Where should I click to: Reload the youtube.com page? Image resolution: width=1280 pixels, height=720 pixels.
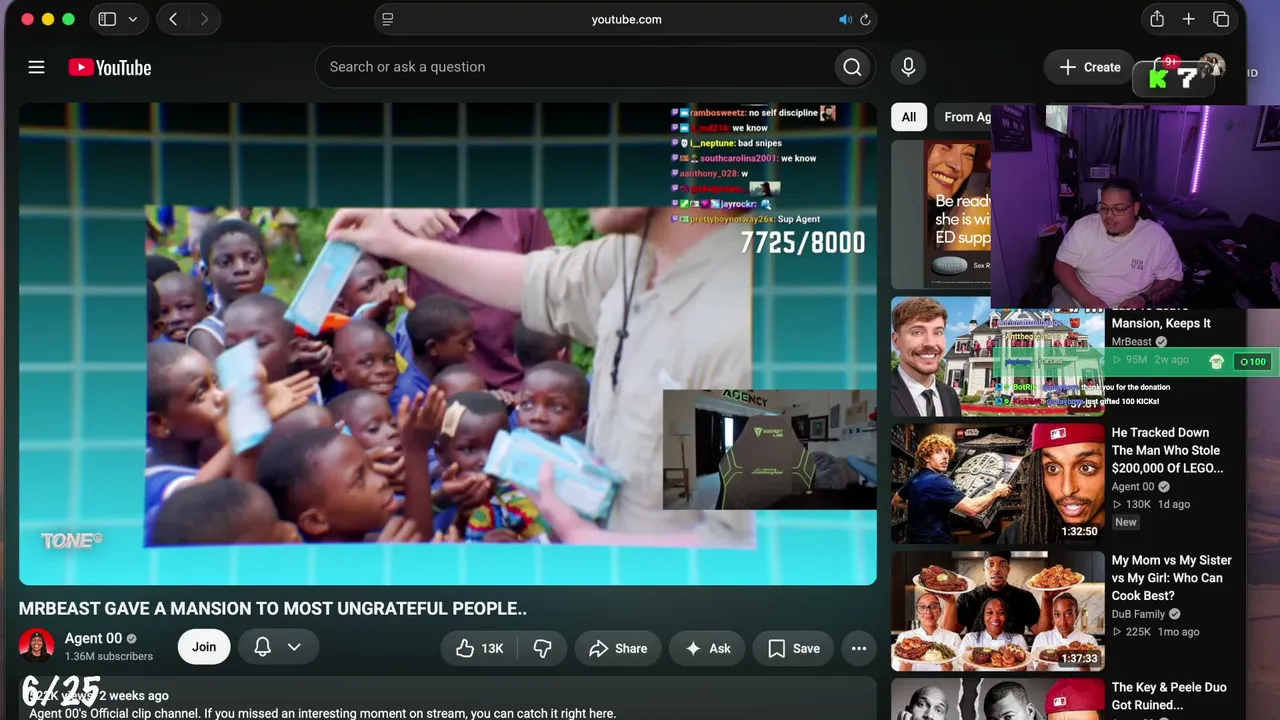(865, 19)
